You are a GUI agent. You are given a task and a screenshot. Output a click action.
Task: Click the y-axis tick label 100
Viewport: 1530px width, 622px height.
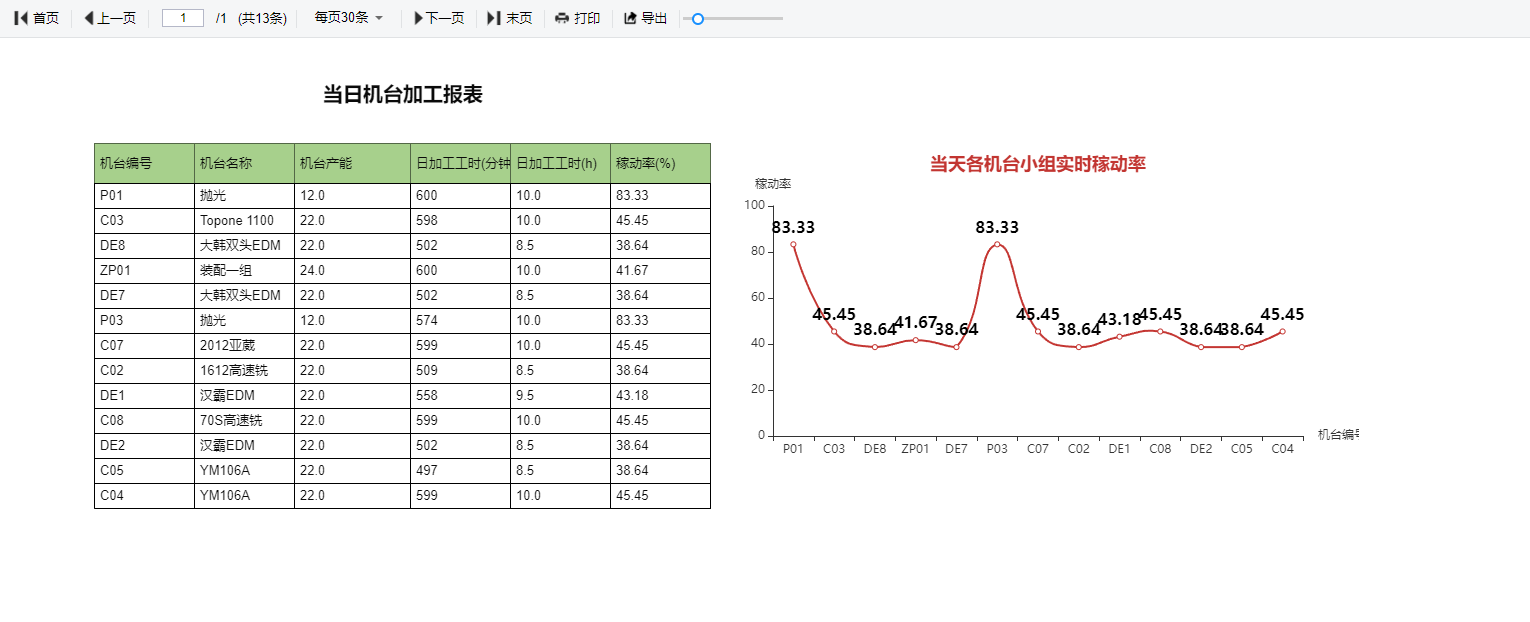click(755, 205)
